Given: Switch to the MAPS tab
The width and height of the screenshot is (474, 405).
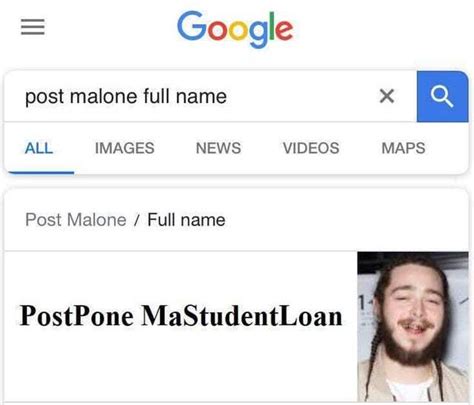Looking at the screenshot, I should (403, 148).
